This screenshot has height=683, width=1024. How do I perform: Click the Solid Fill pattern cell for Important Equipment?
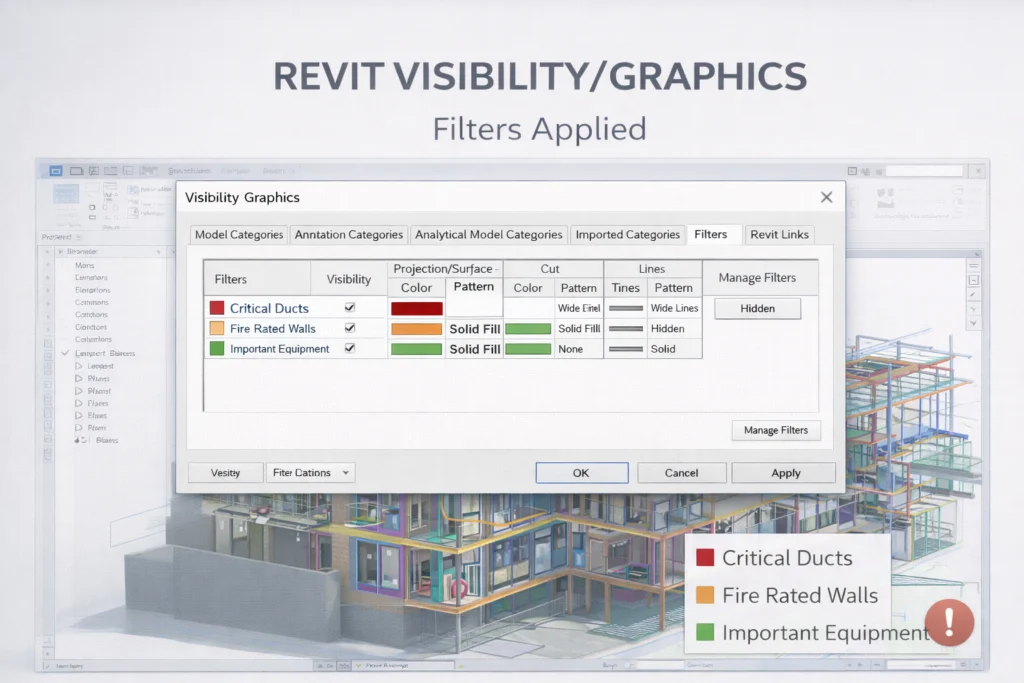473,348
